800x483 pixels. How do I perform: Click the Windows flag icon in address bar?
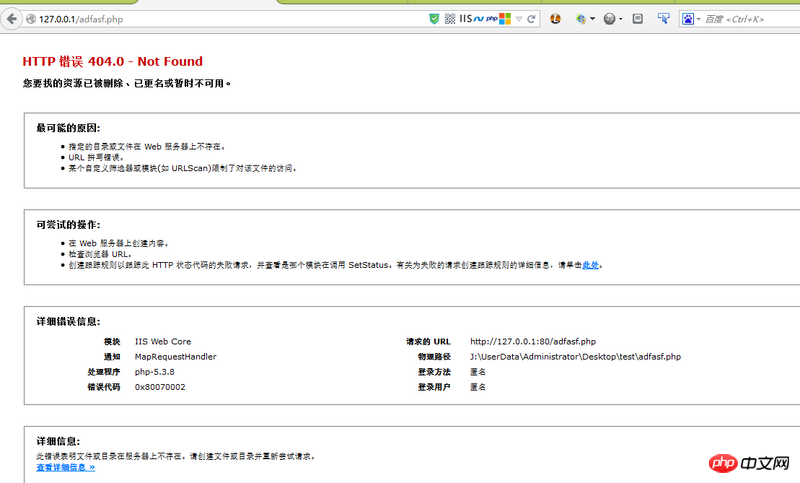(x=505, y=19)
